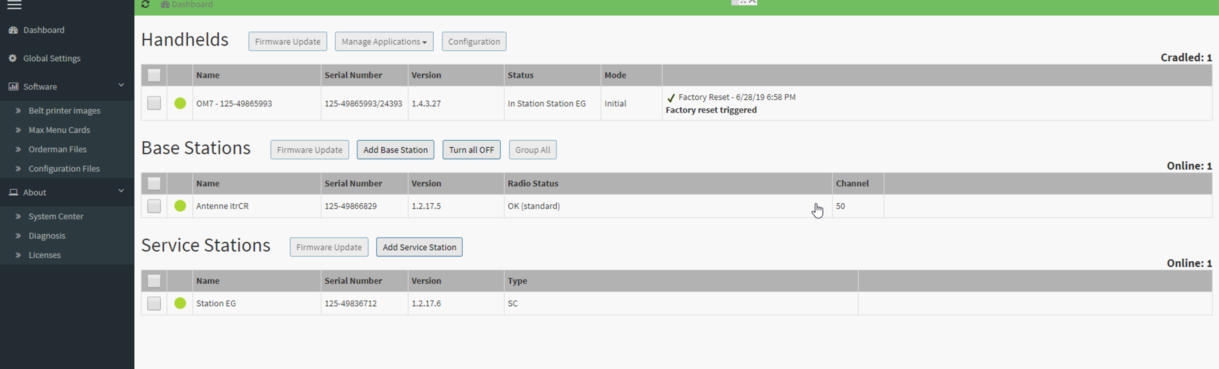Image resolution: width=1219 pixels, height=369 pixels.
Task: Check the Station EG row checkbox
Action: (x=154, y=303)
